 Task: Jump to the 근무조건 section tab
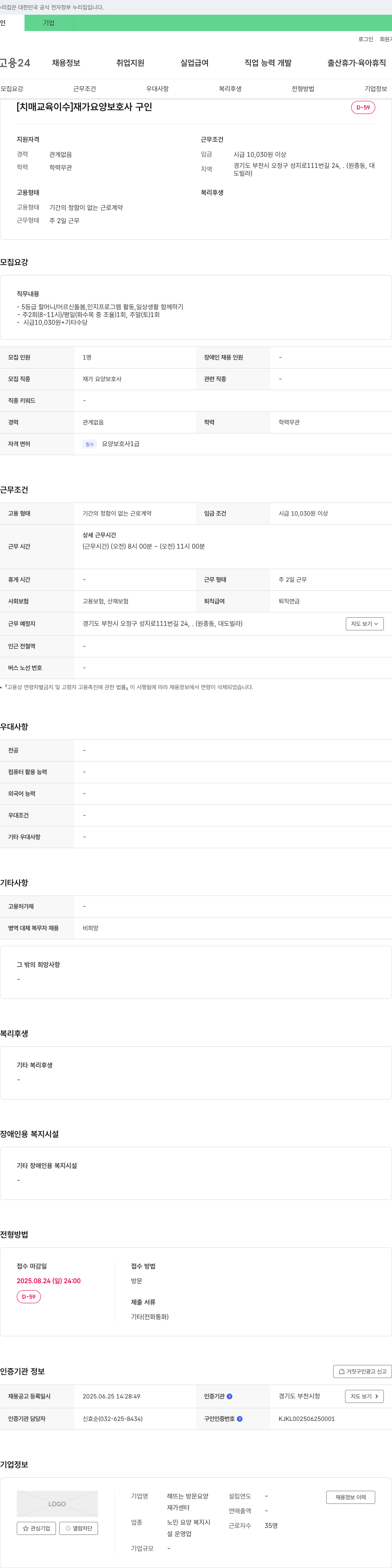click(85, 89)
